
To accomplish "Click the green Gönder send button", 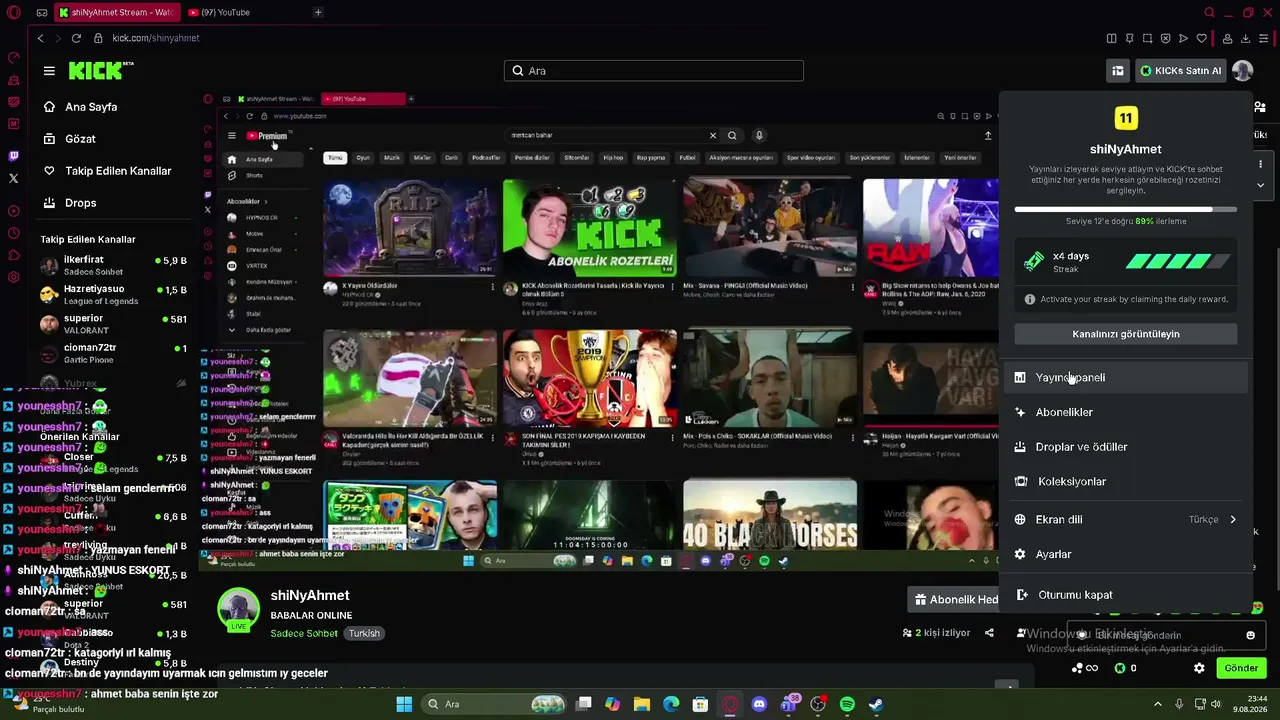I will tap(1241, 668).
